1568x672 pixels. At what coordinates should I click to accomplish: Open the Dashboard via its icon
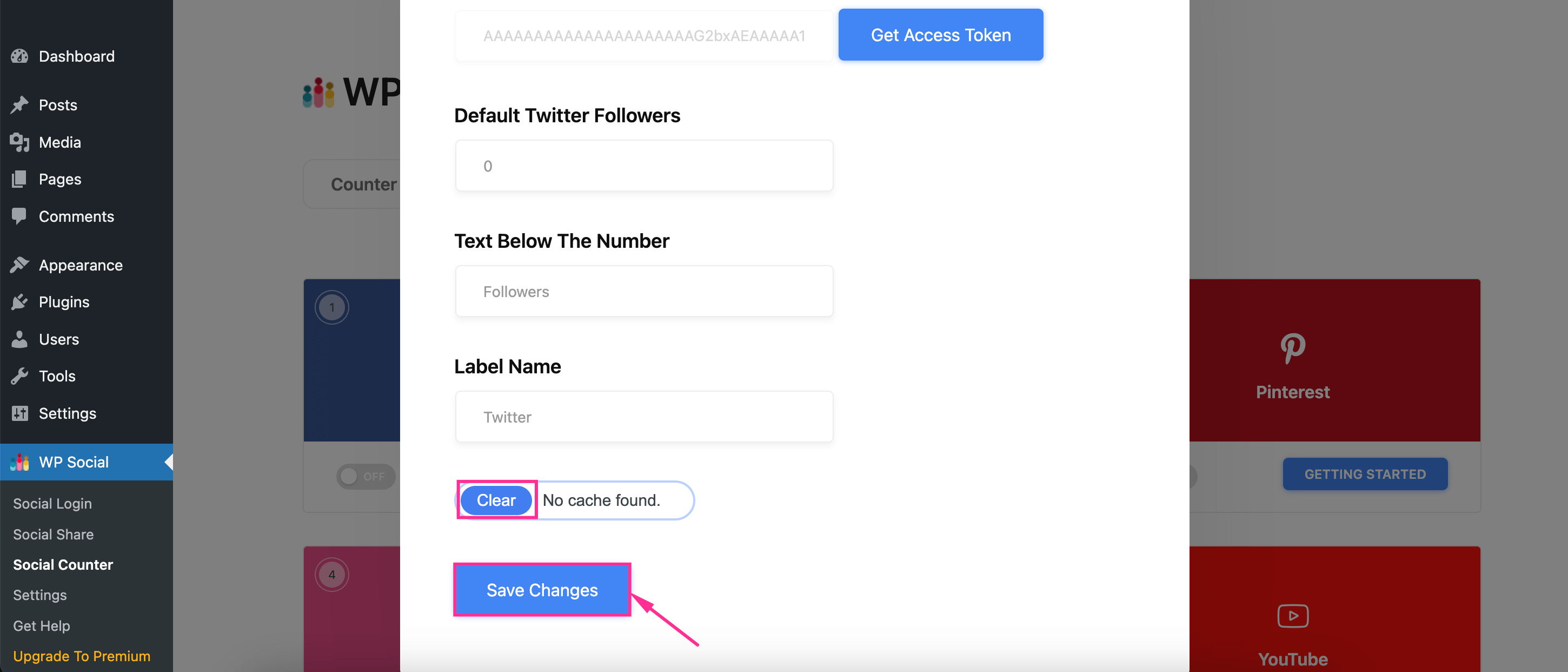point(20,56)
